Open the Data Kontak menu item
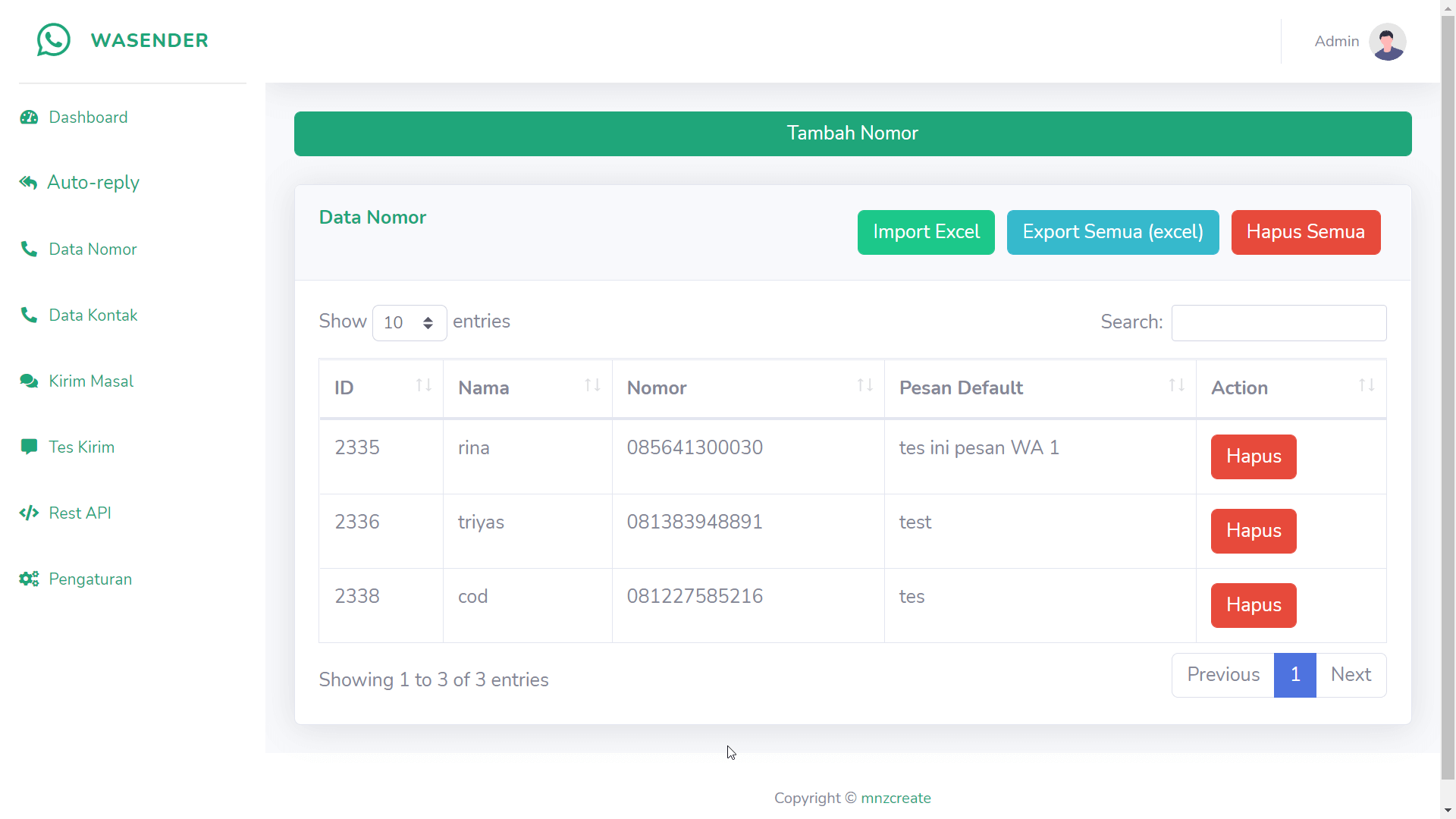The width and height of the screenshot is (1456, 819). pyautogui.click(x=93, y=315)
